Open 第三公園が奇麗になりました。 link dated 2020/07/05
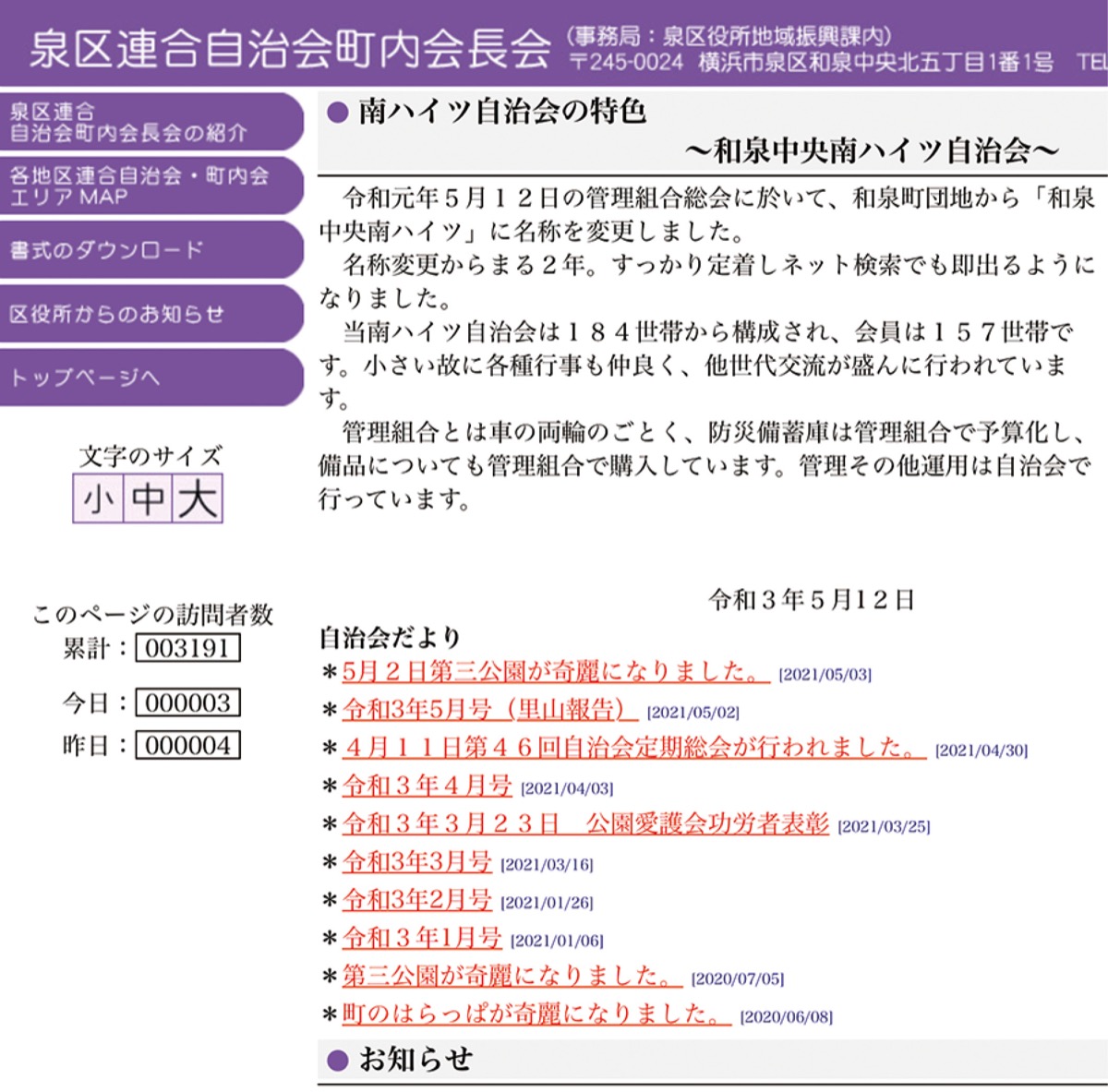The image size is (1108, 1092). click(512, 976)
